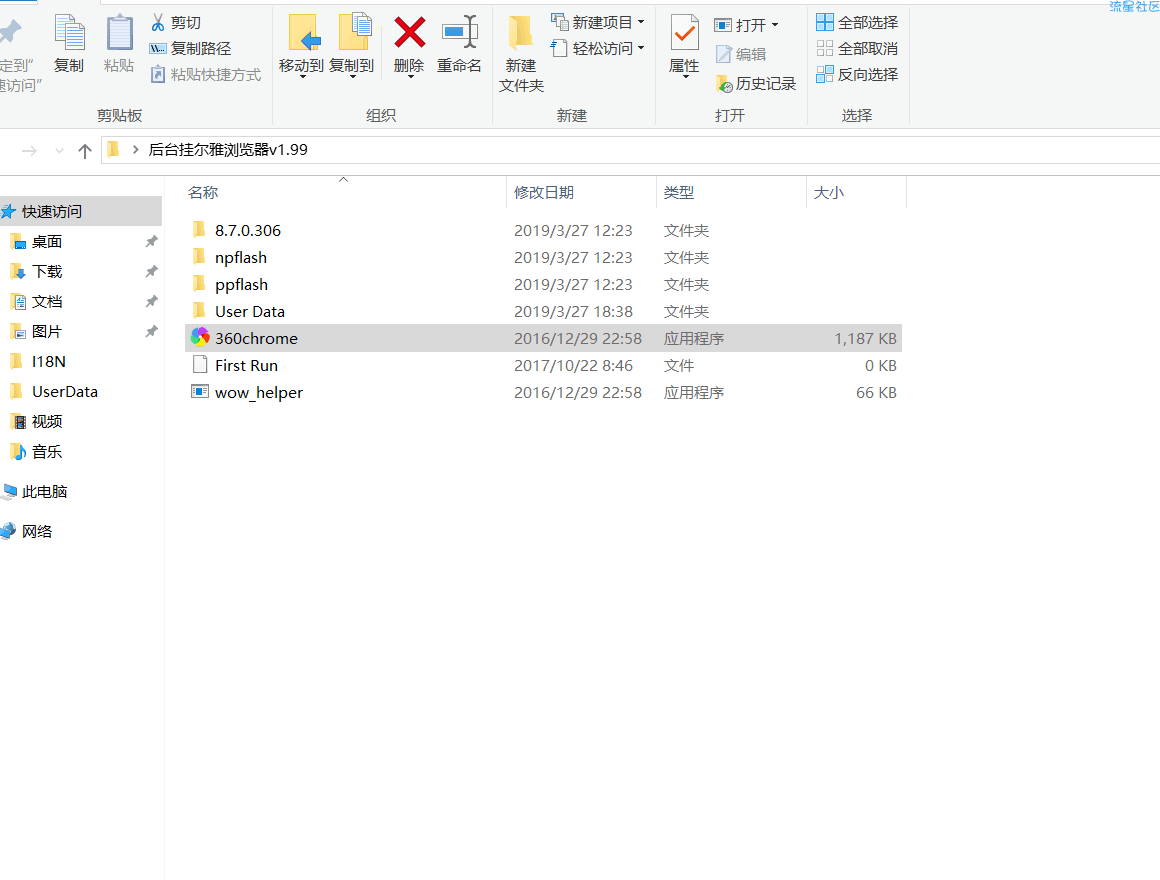Select the file named 360chrome
The width and height of the screenshot is (1160, 880).
click(x=256, y=339)
